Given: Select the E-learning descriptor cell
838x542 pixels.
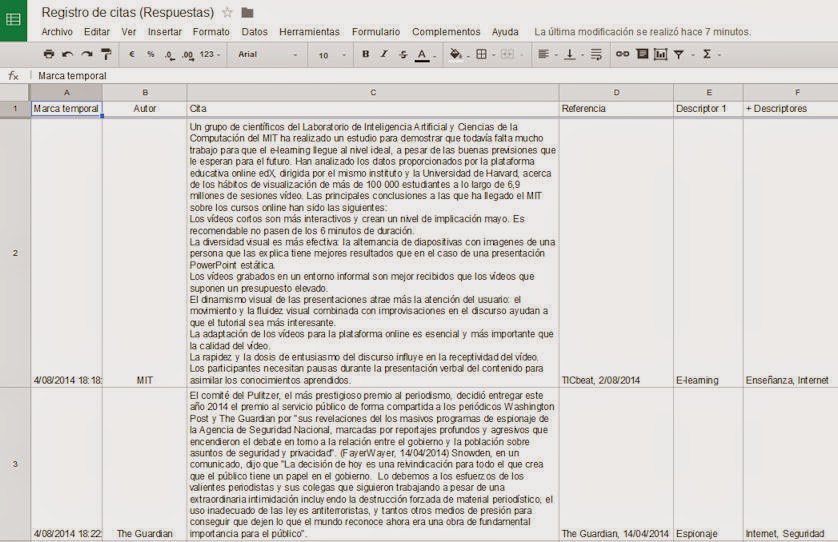Looking at the screenshot, I should (709, 253).
